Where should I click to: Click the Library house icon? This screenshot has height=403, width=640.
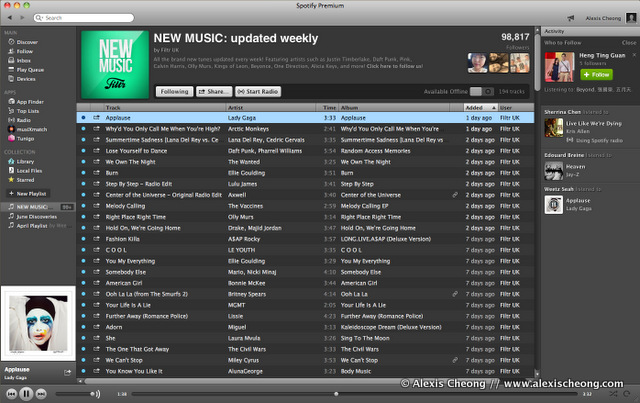click(x=11, y=161)
